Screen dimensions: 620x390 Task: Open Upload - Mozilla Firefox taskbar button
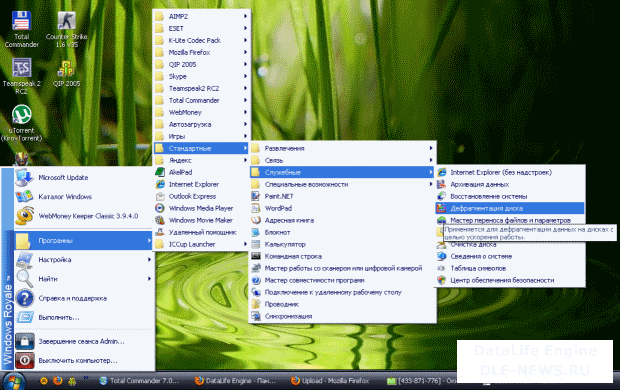coord(331,381)
